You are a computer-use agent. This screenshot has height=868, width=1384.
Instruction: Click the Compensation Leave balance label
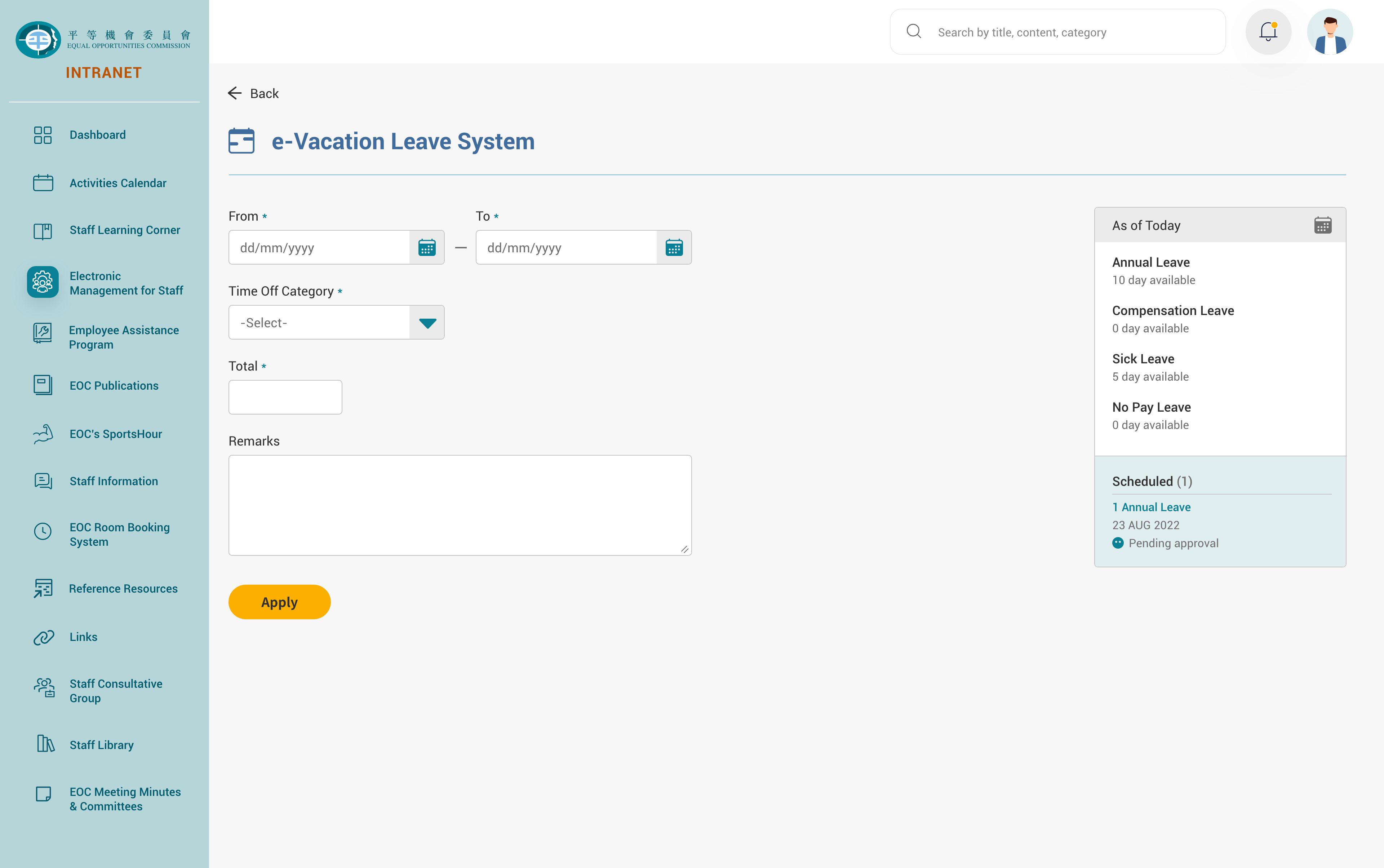tap(1173, 311)
